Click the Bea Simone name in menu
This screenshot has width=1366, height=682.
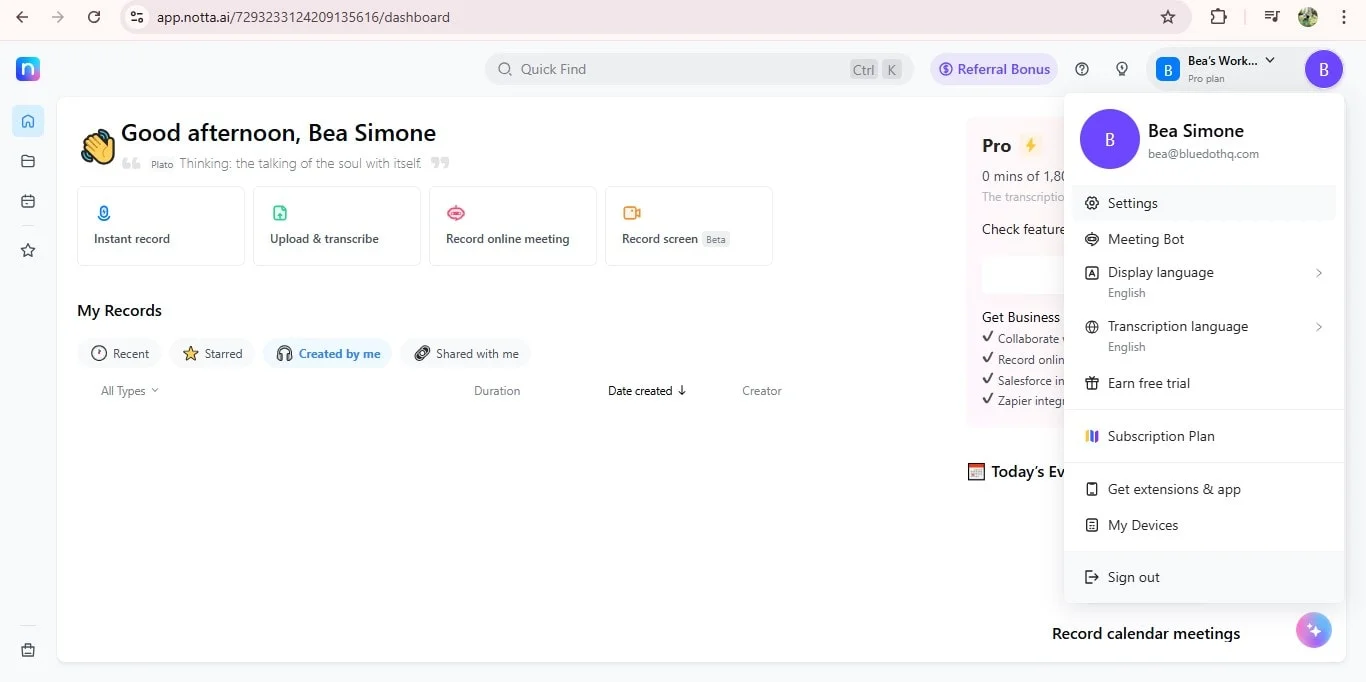[x=1196, y=131]
